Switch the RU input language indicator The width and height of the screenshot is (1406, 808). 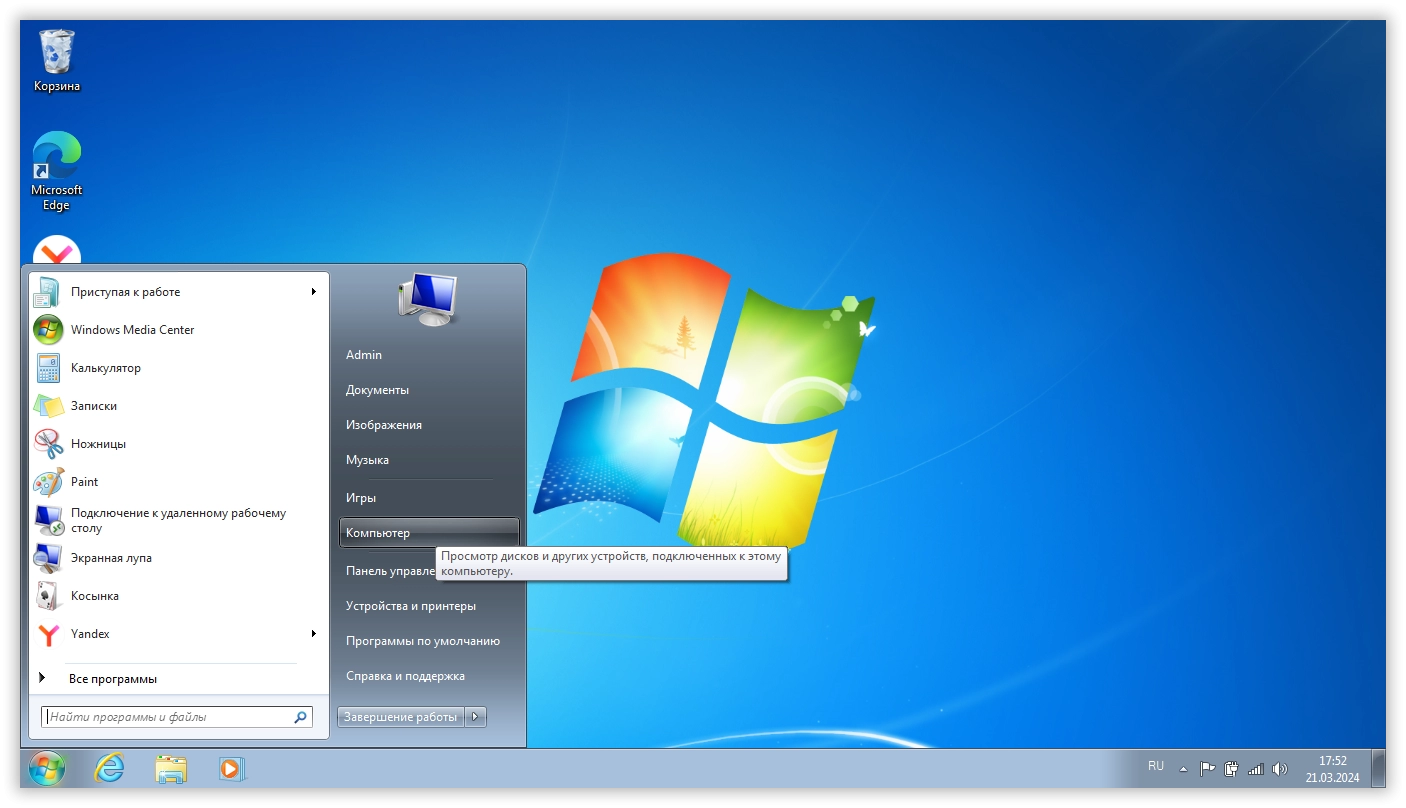(1156, 766)
